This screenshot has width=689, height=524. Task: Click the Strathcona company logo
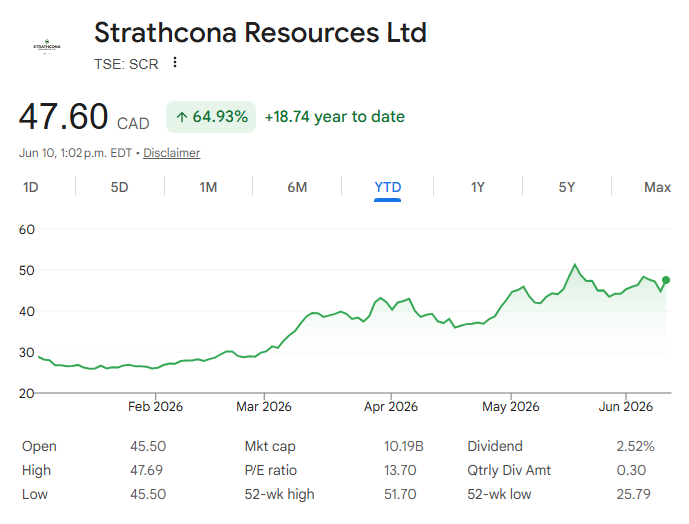[x=47, y=46]
